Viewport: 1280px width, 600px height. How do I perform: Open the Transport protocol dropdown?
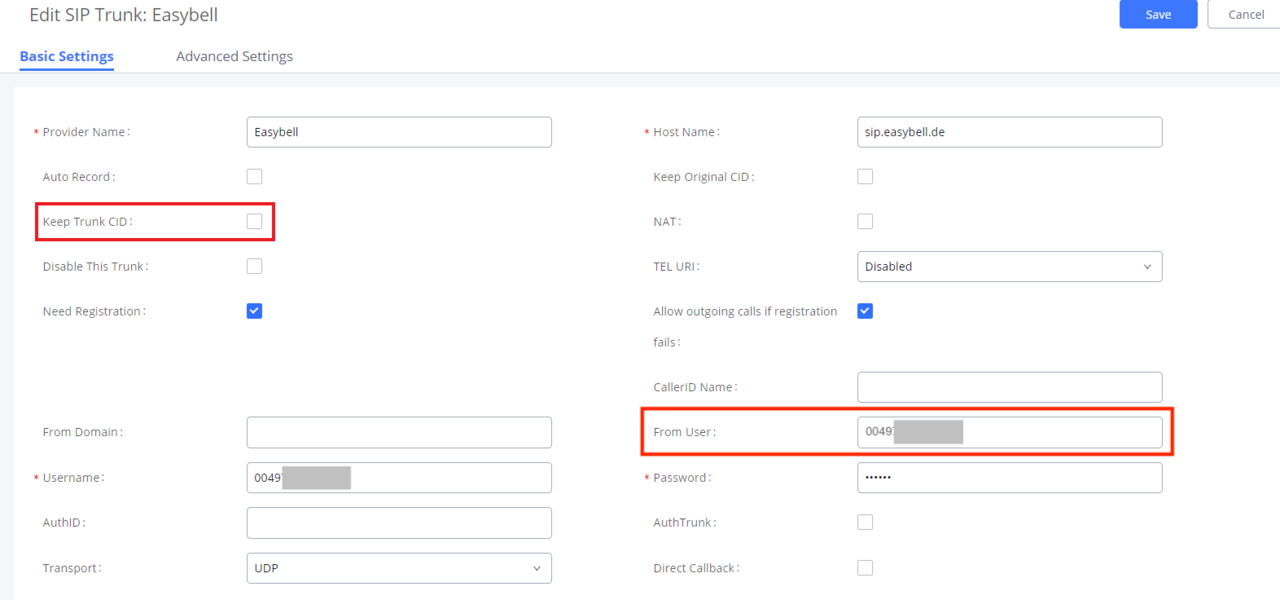coord(399,567)
